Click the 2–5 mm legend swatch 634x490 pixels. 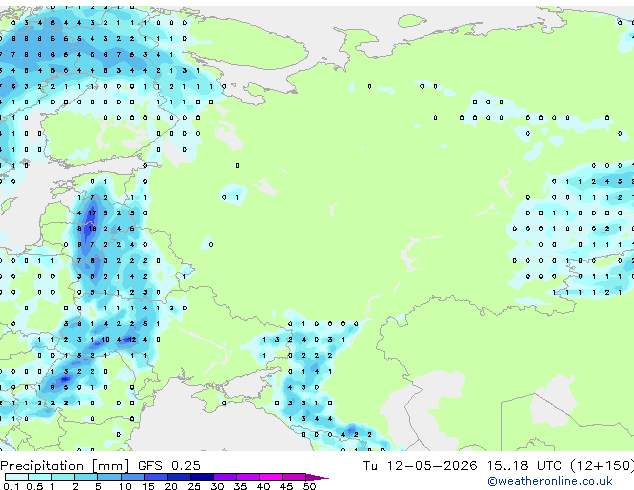[86, 477]
